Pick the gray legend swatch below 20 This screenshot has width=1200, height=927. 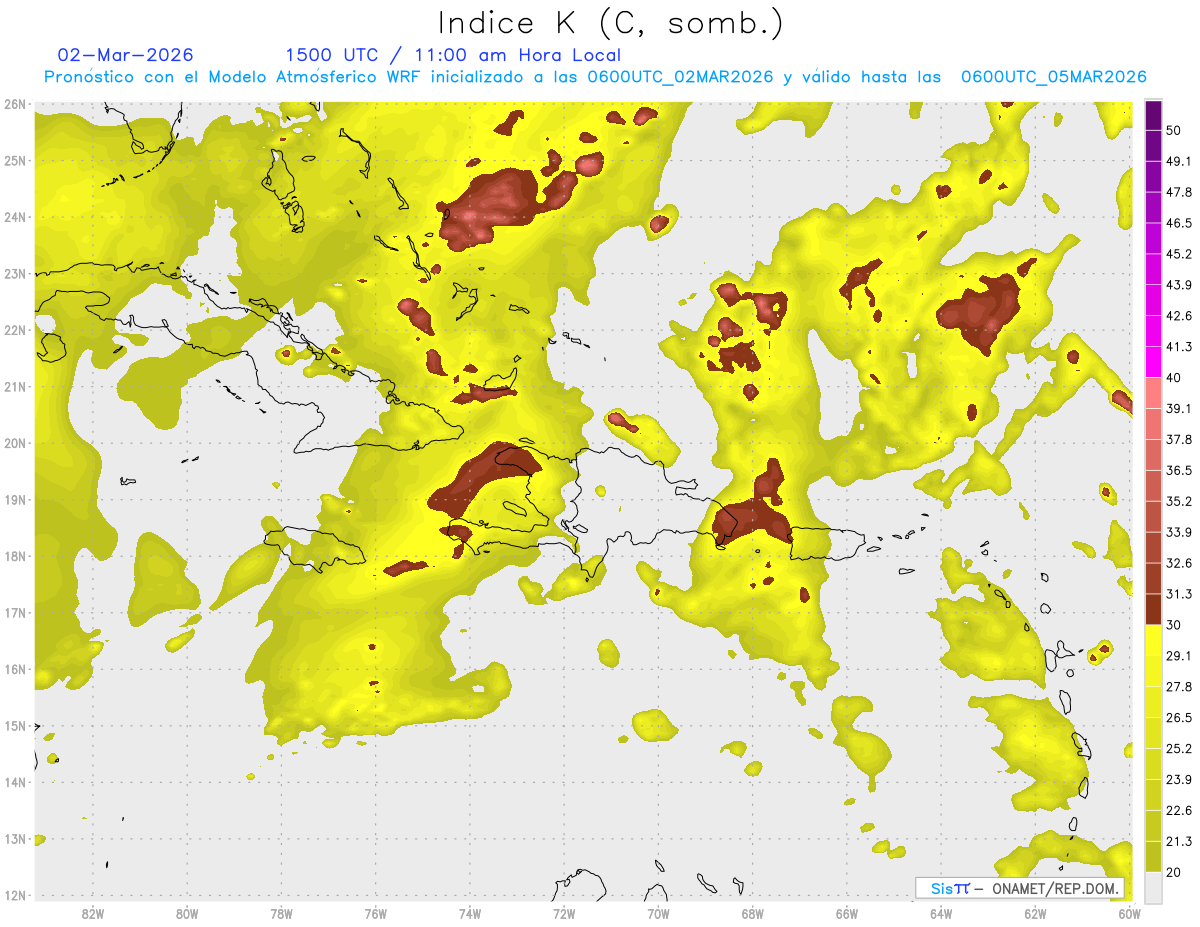(x=1153, y=886)
